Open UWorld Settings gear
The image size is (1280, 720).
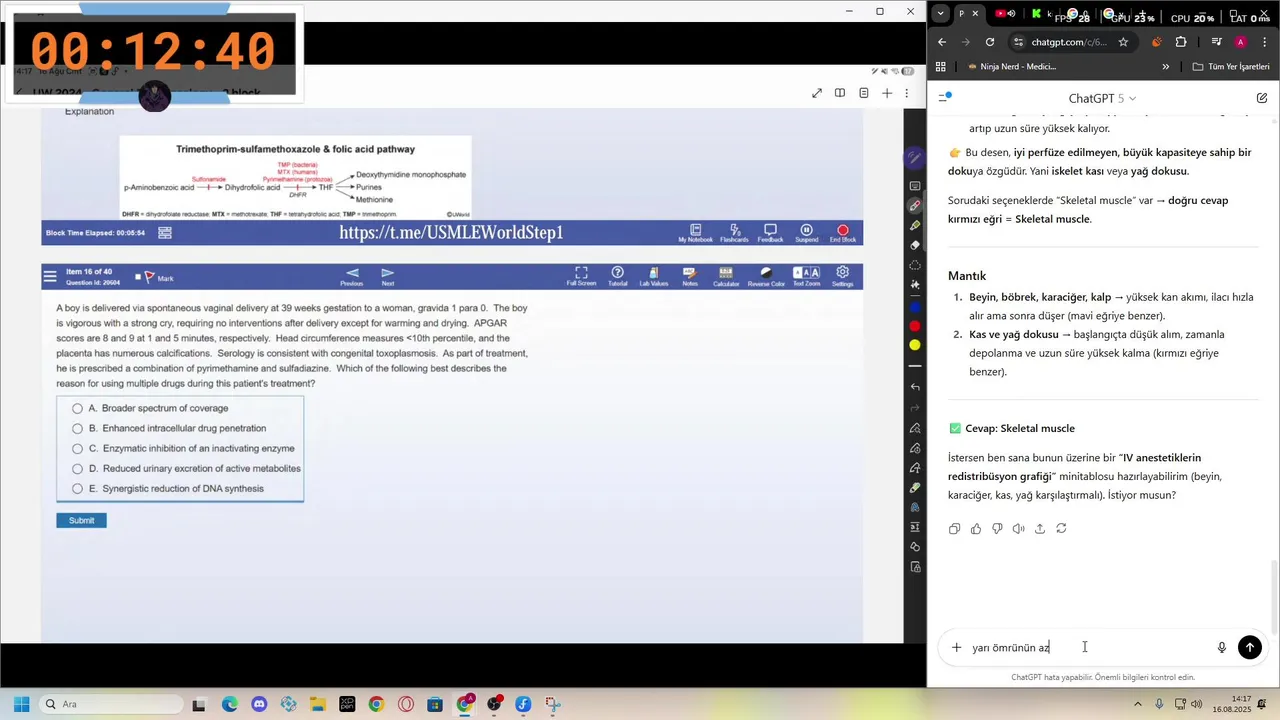coord(842,276)
